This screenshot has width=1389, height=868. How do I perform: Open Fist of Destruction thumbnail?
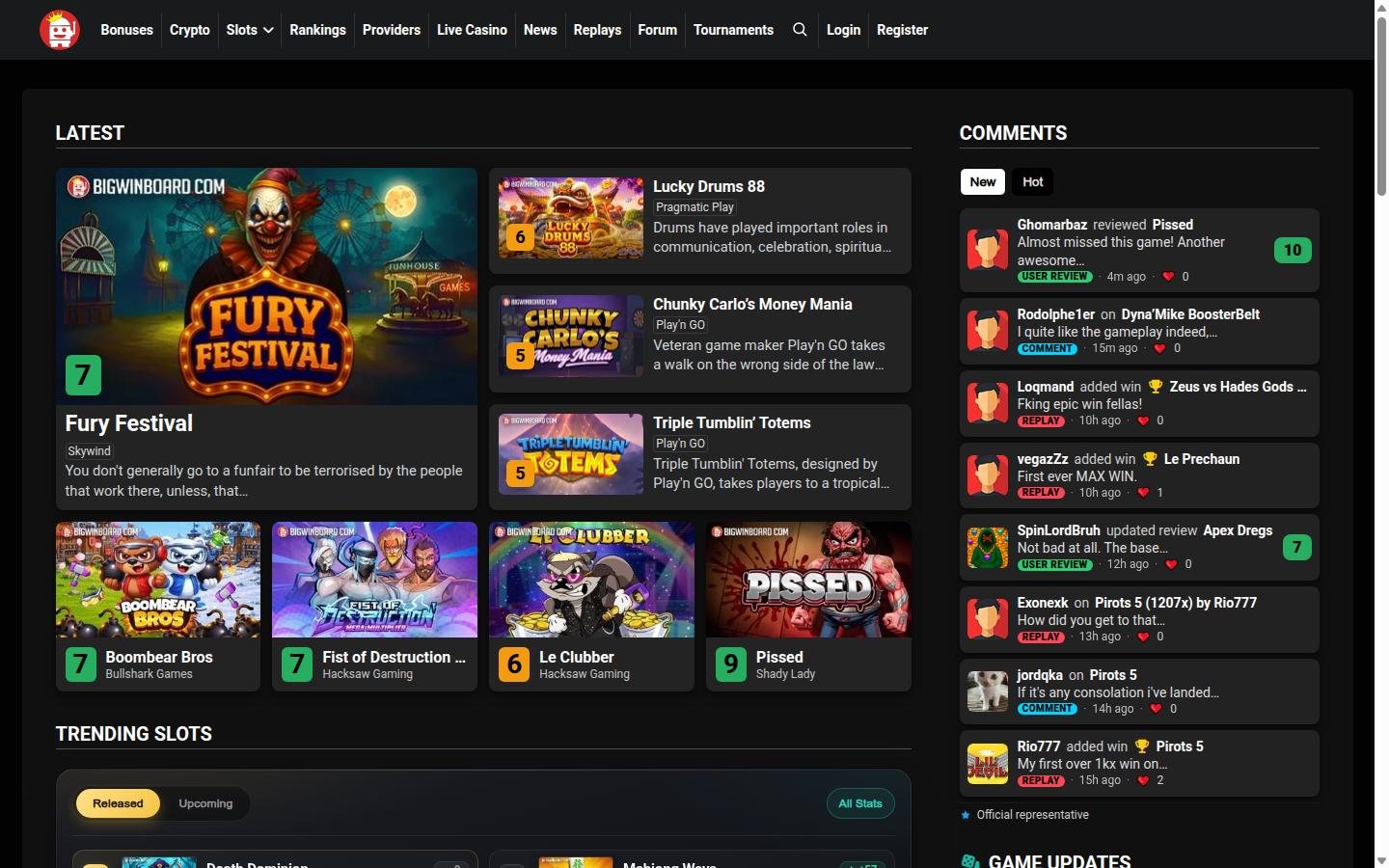point(374,580)
